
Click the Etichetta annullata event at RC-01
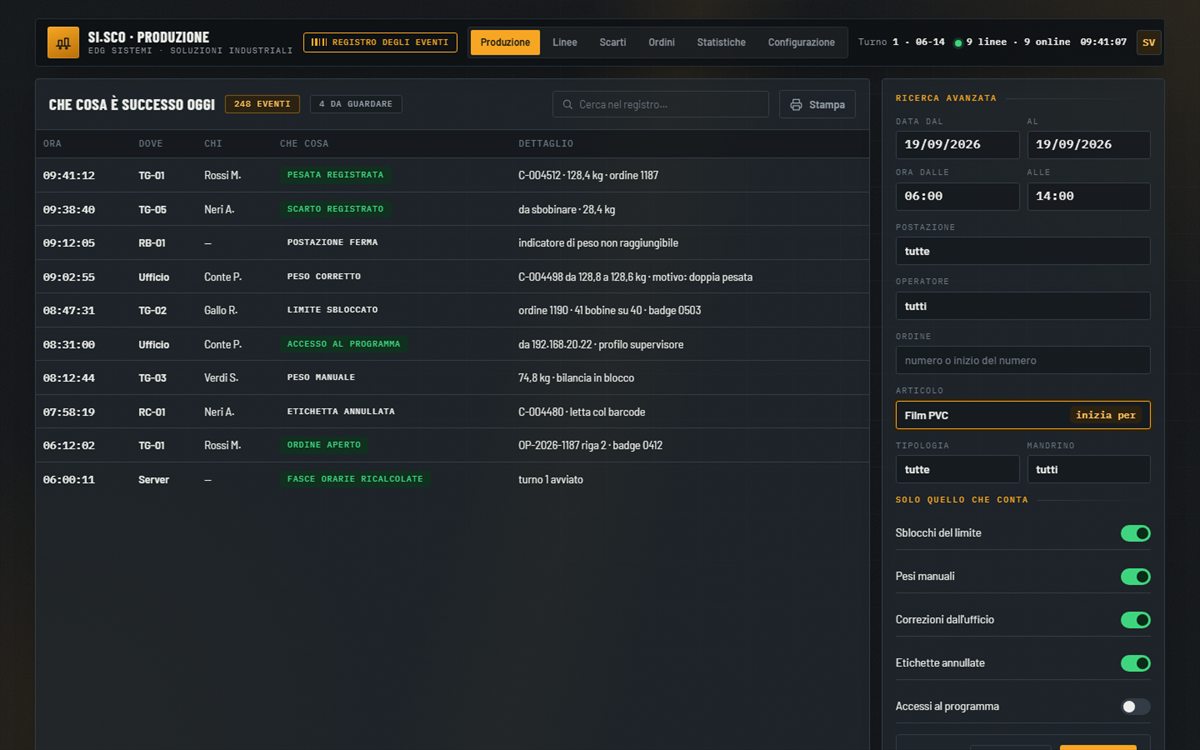coord(453,412)
